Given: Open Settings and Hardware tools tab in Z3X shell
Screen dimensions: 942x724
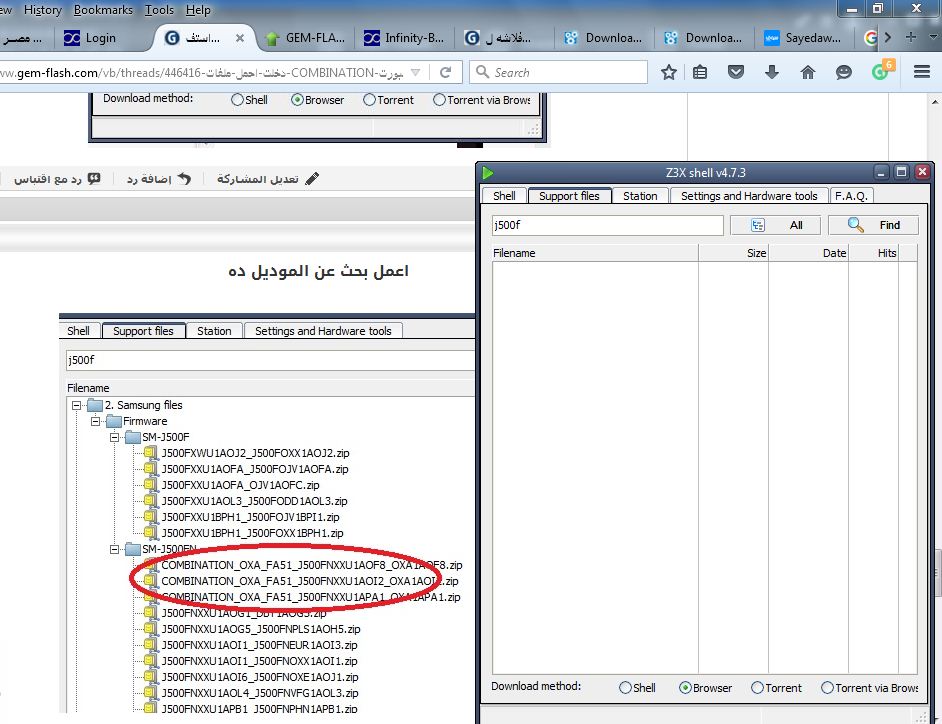Looking at the screenshot, I should coord(749,196).
